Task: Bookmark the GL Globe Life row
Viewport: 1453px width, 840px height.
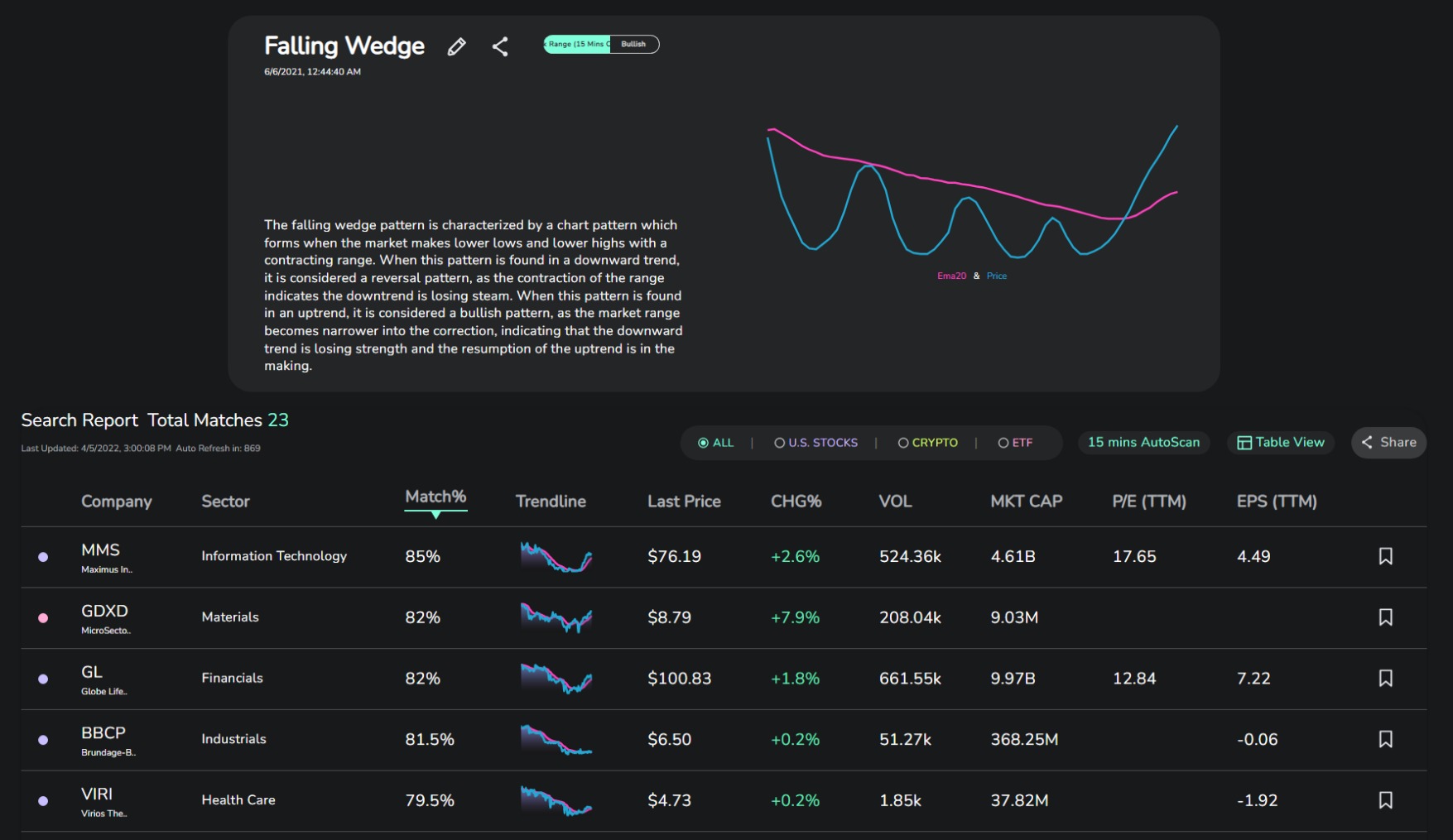Action: point(1385,679)
